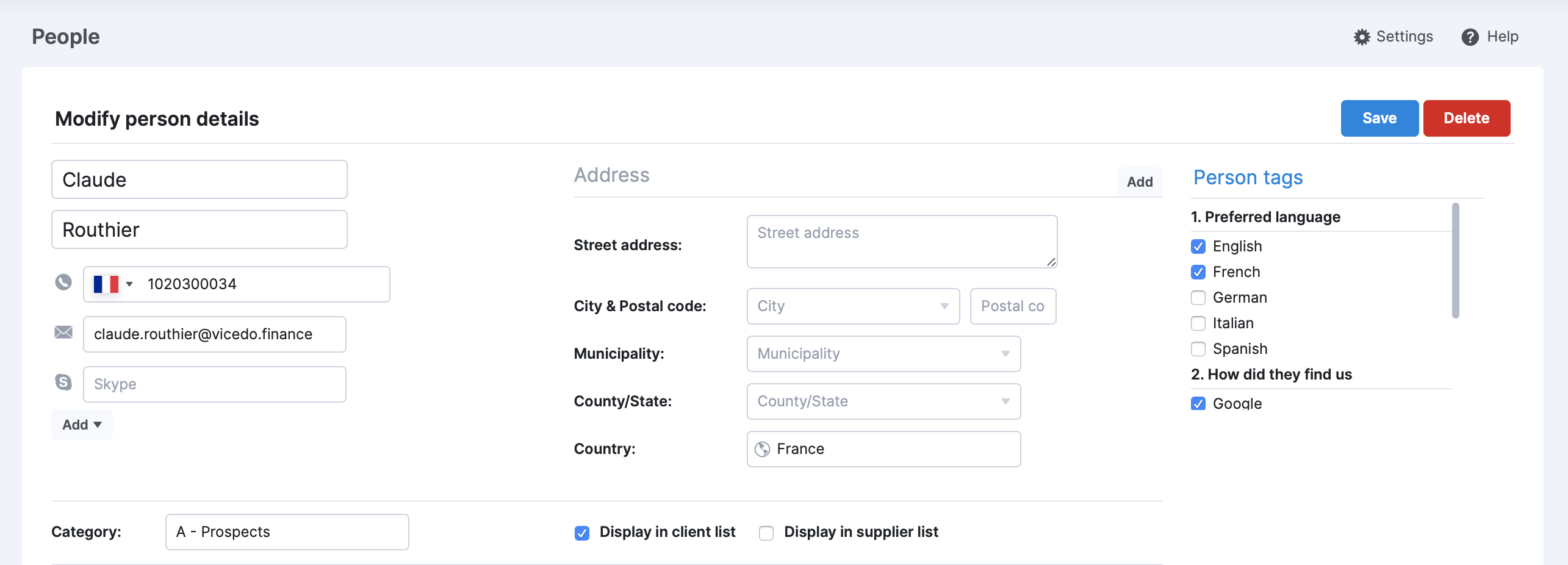Click the French flag icon
Screen dimensions: 1568x565
(106, 284)
